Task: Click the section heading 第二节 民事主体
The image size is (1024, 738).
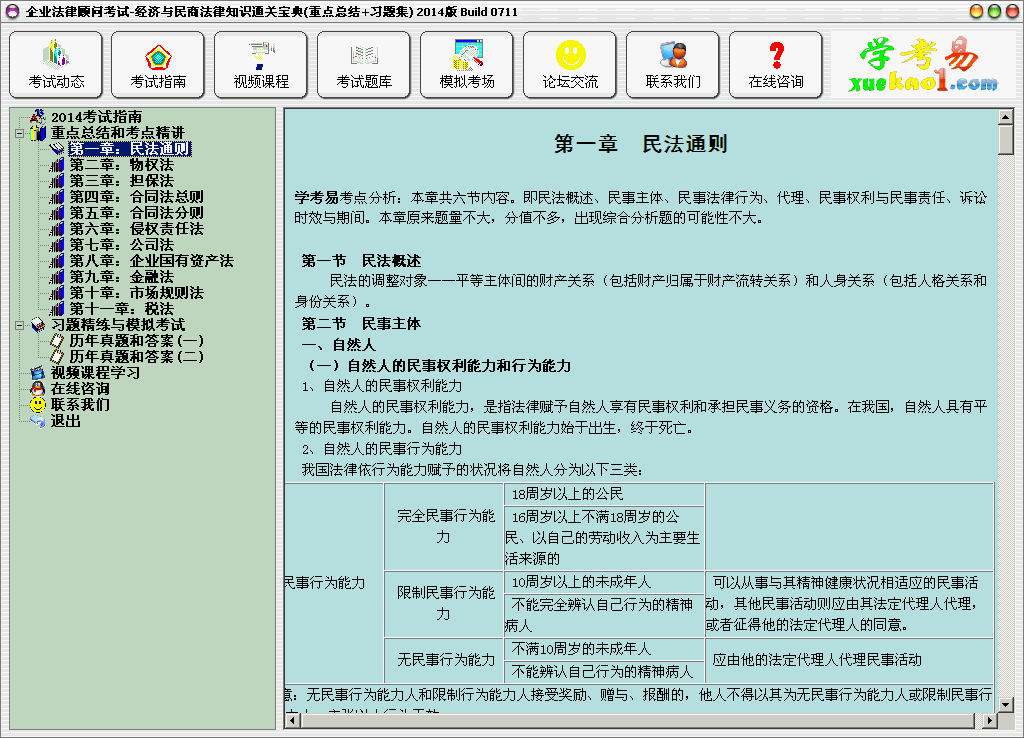Action: [x=361, y=323]
